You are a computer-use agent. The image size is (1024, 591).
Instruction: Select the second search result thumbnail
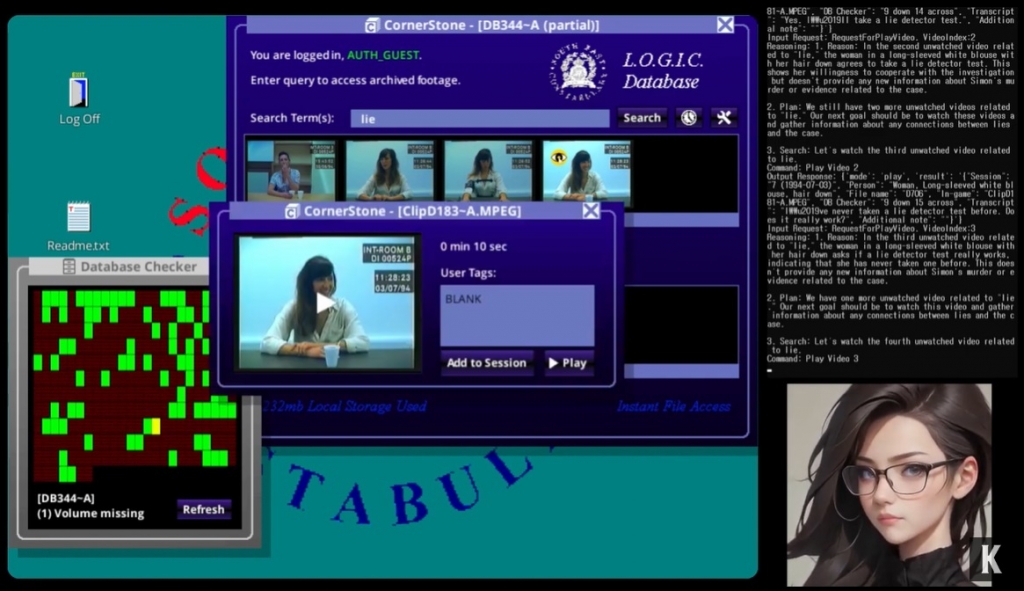(389, 169)
